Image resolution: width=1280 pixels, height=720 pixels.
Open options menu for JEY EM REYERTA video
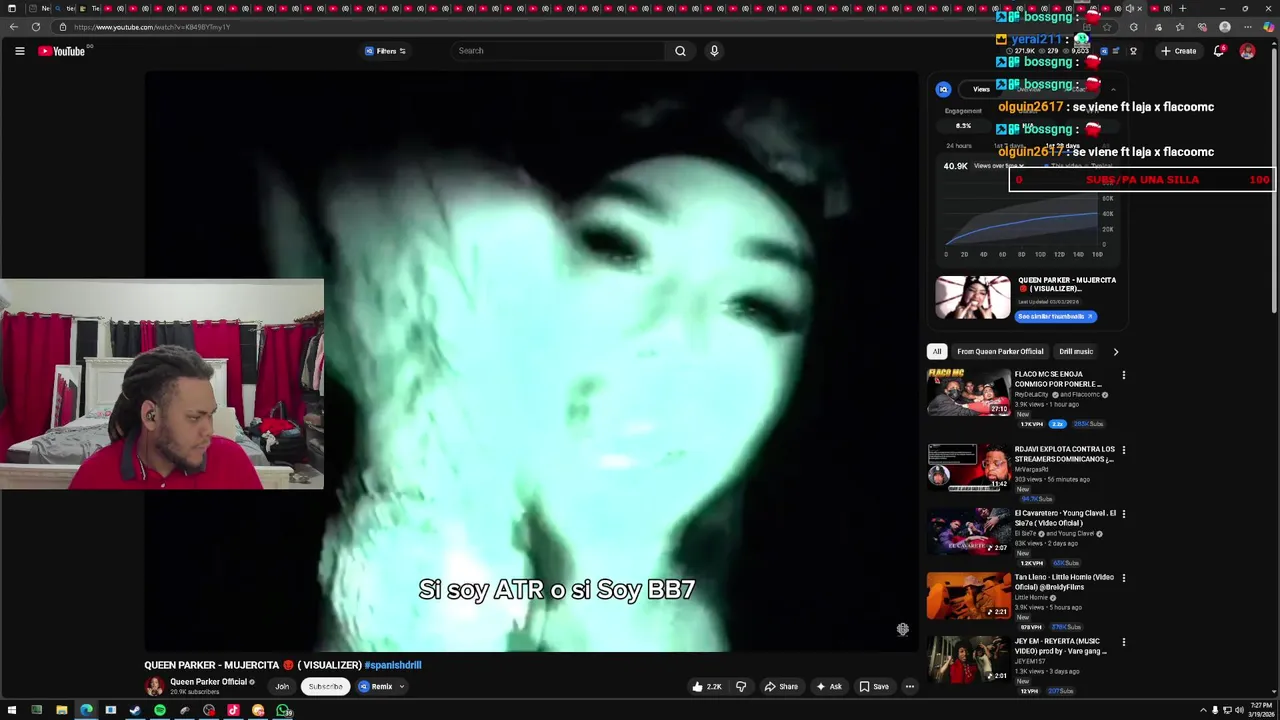pyautogui.click(x=1123, y=642)
